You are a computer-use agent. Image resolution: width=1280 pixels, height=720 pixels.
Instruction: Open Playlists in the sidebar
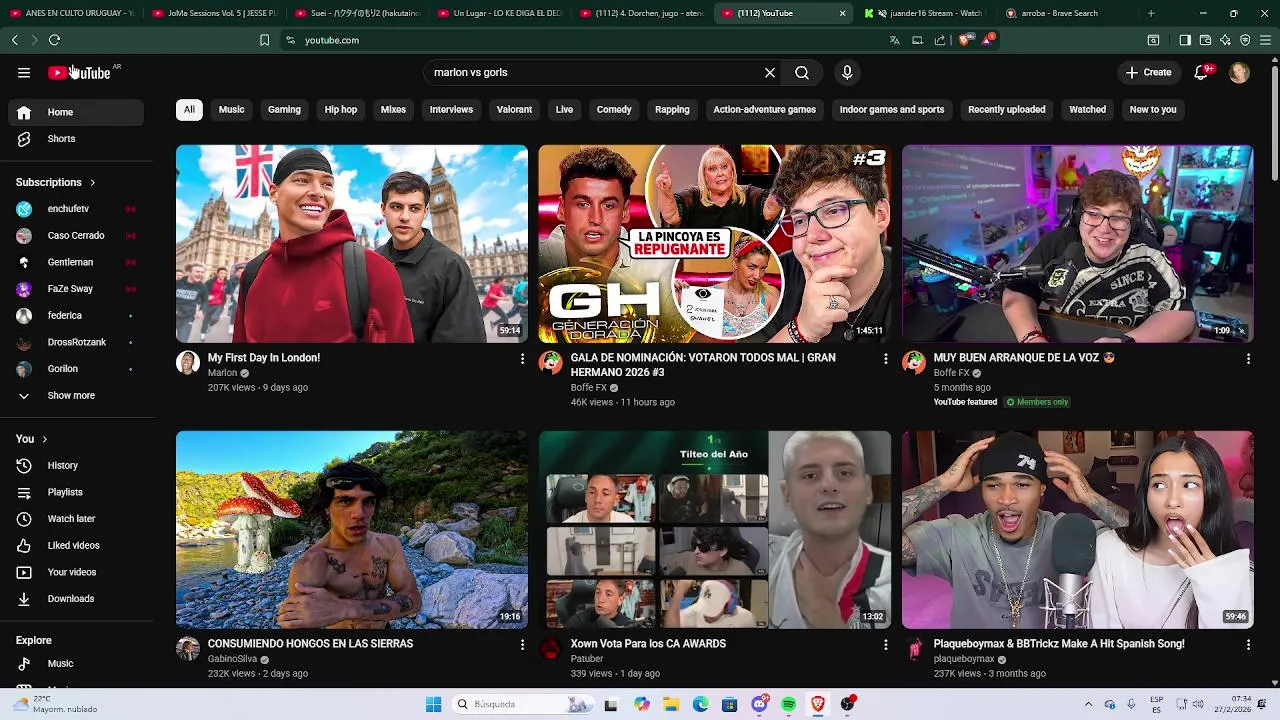76,492
